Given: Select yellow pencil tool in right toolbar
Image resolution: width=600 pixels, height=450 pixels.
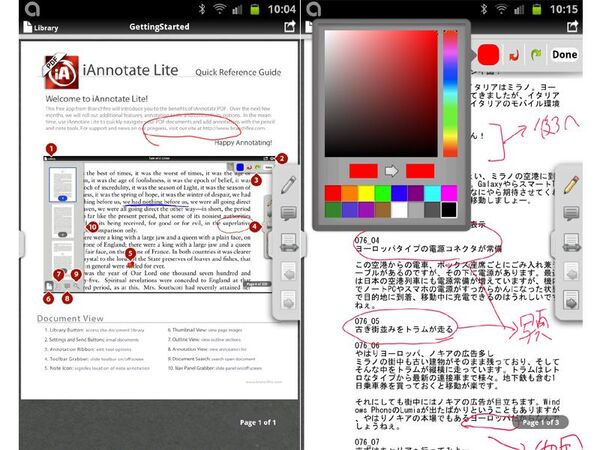Looking at the screenshot, I should (571, 184).
